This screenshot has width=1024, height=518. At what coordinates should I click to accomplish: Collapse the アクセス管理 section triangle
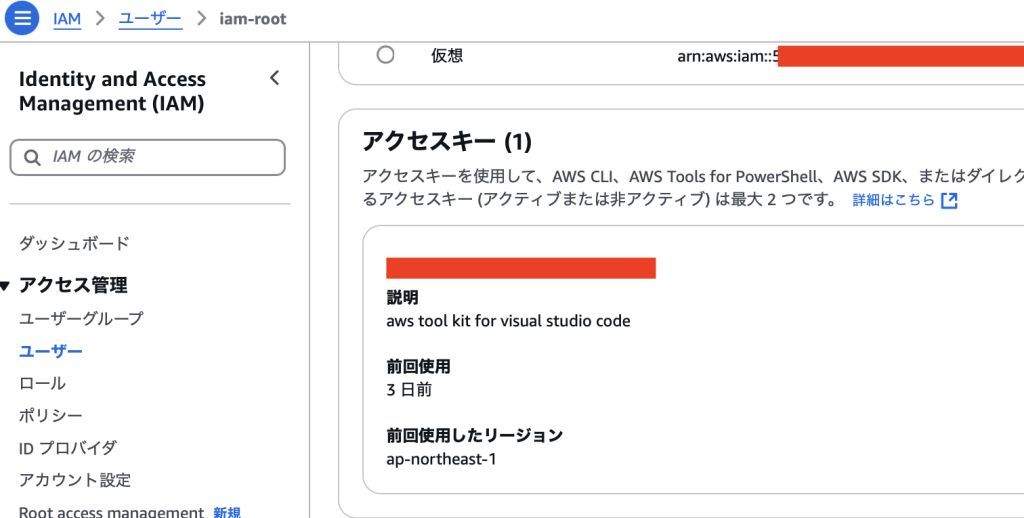point(6,286)
